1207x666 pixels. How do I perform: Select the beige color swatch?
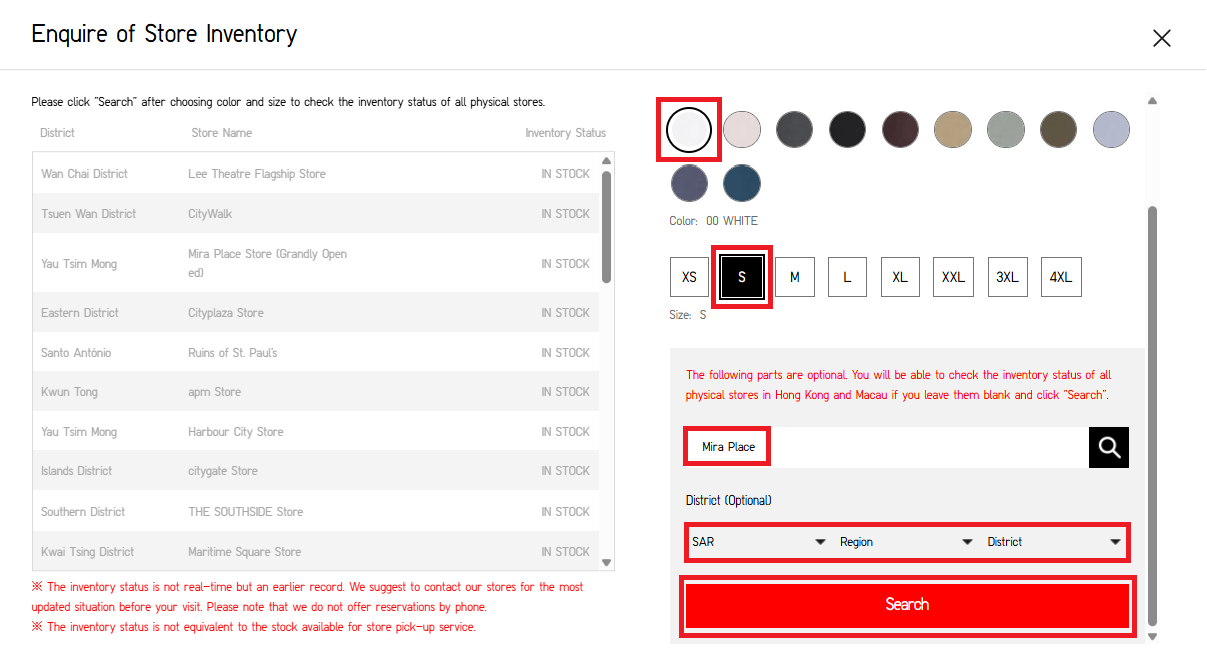click(953, 129)
